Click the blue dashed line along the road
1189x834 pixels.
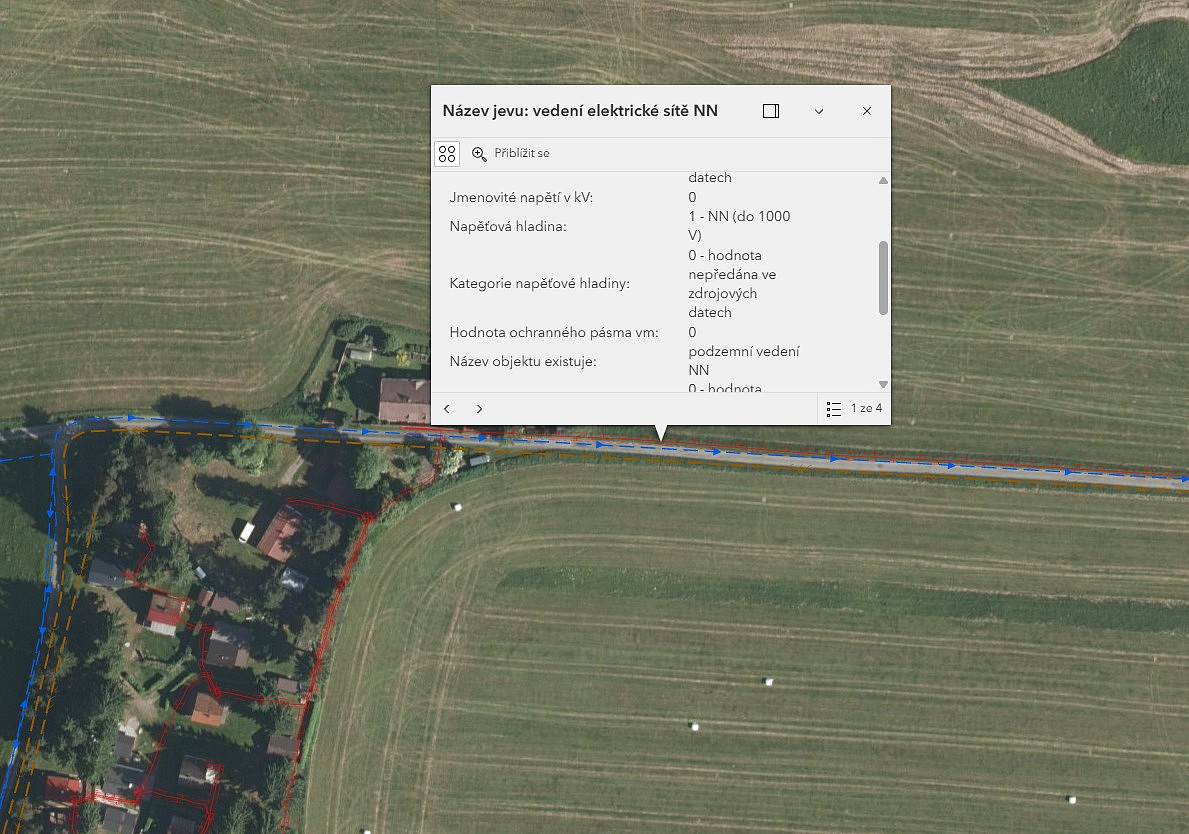pos(834,459)
